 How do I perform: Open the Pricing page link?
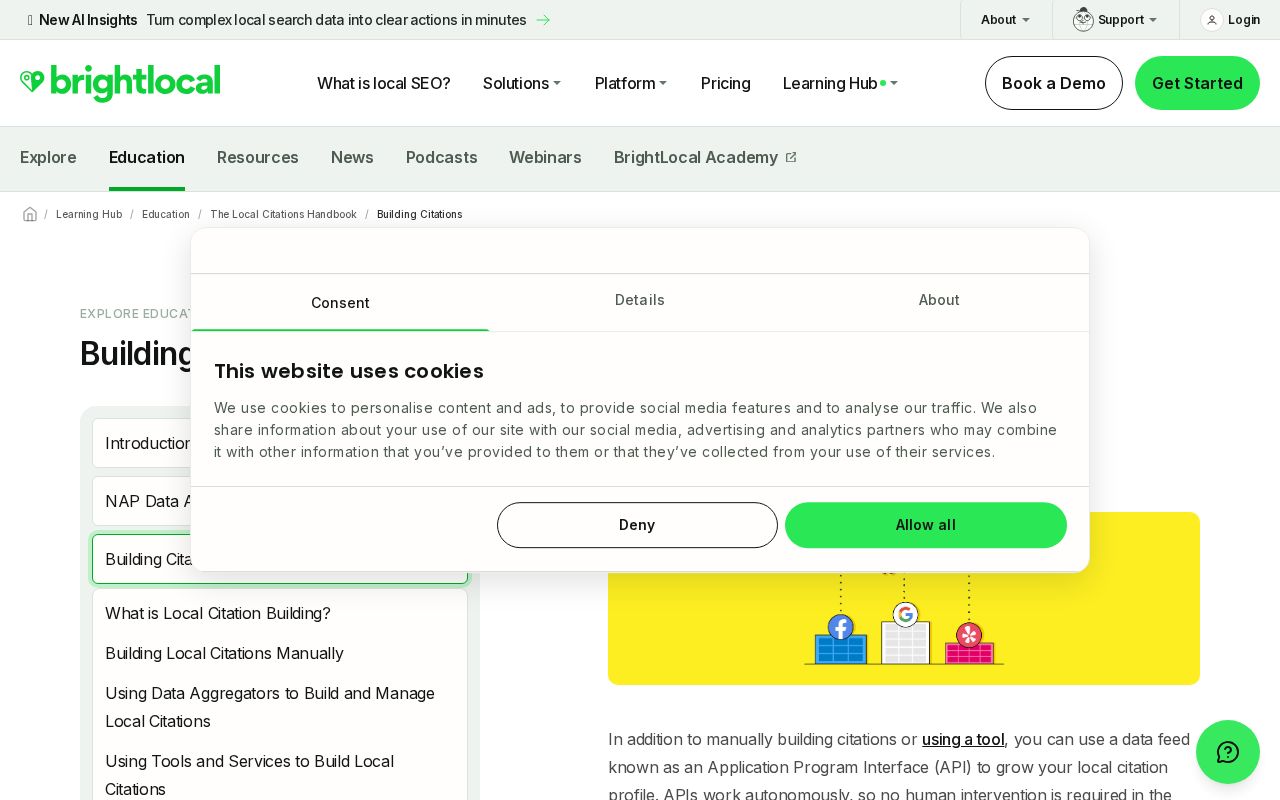coord(726,83)
